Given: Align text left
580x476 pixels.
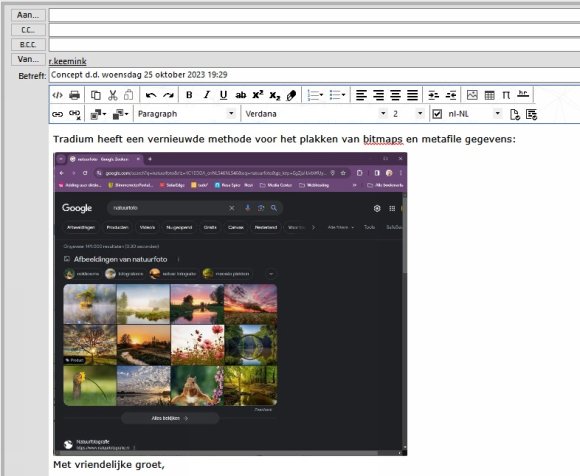Looking at the screenshot, I should coord(361,95).
